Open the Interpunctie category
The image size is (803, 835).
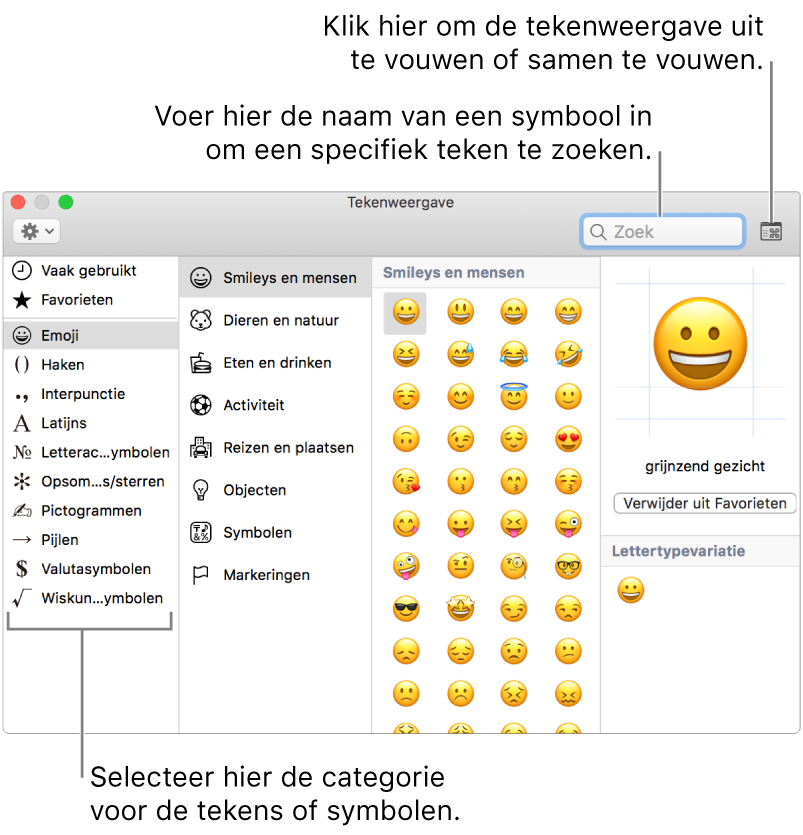point(89,394)
